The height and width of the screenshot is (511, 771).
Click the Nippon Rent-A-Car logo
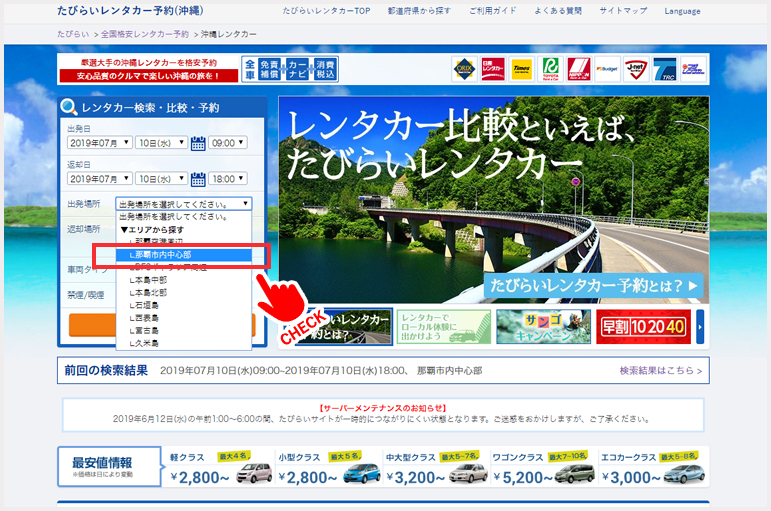[x=579, y=68]
